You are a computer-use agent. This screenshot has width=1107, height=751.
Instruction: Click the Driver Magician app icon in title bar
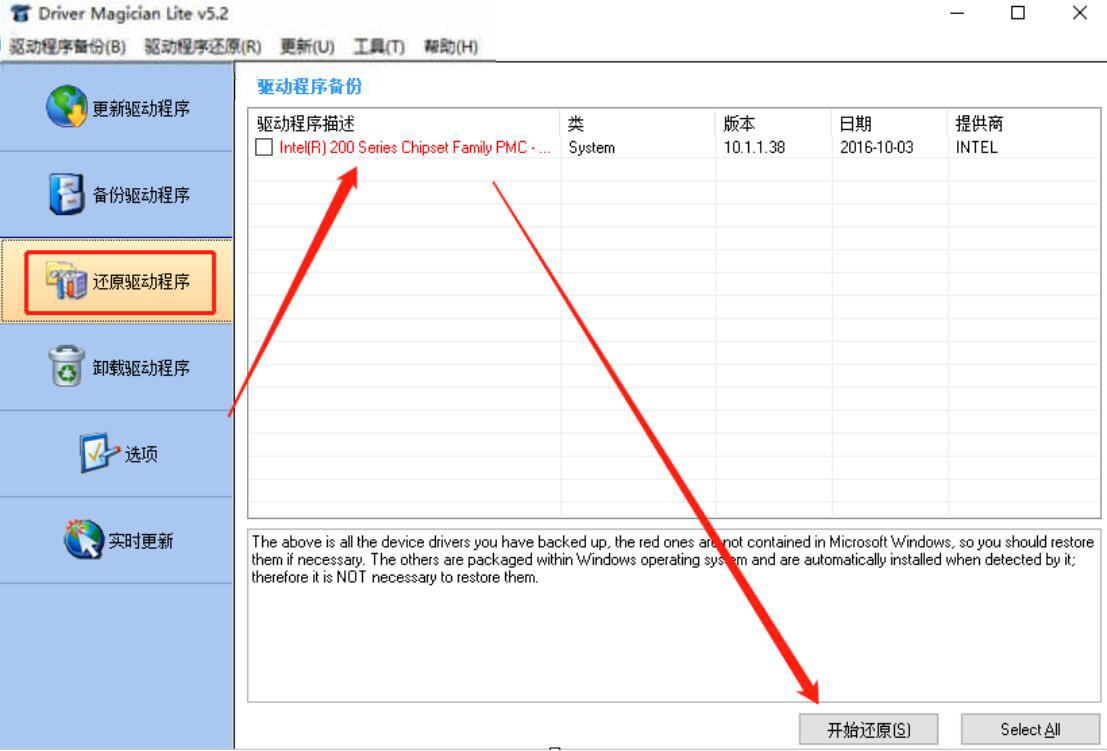point(21,13)
